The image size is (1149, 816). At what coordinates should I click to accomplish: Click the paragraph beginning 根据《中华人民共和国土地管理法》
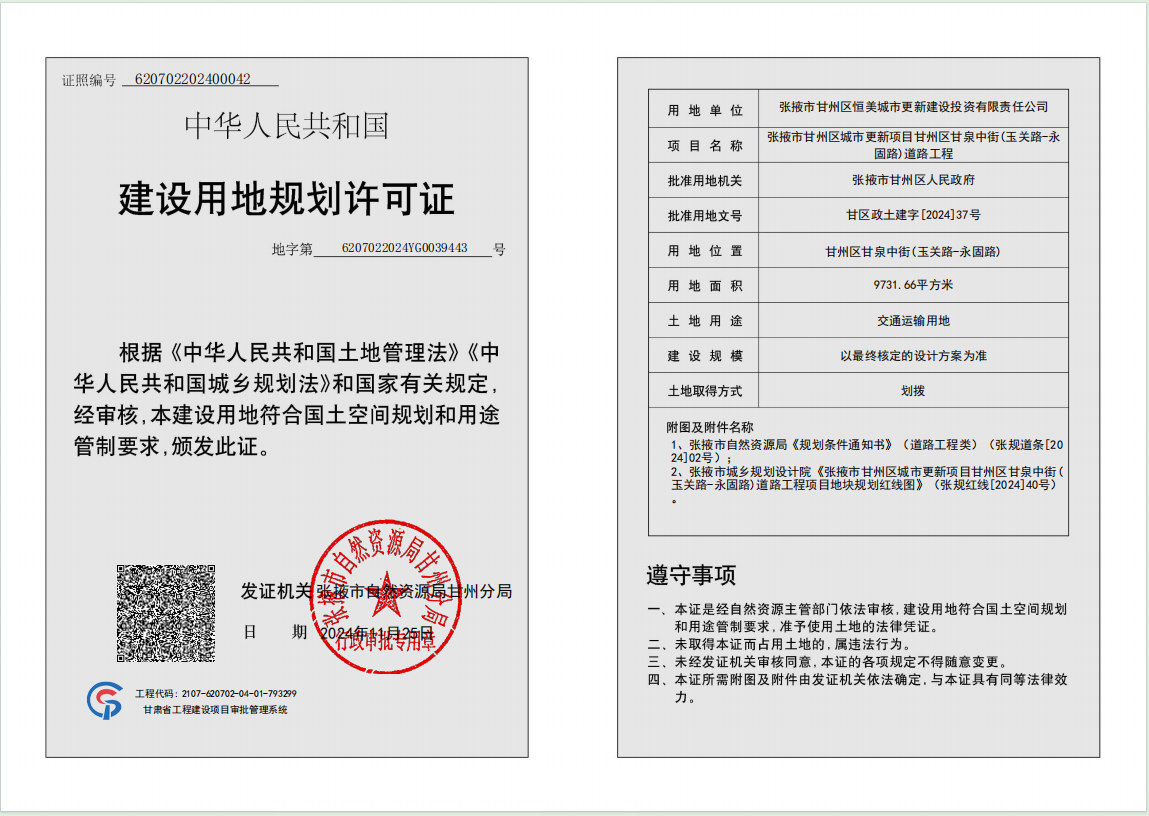point(287,399)
